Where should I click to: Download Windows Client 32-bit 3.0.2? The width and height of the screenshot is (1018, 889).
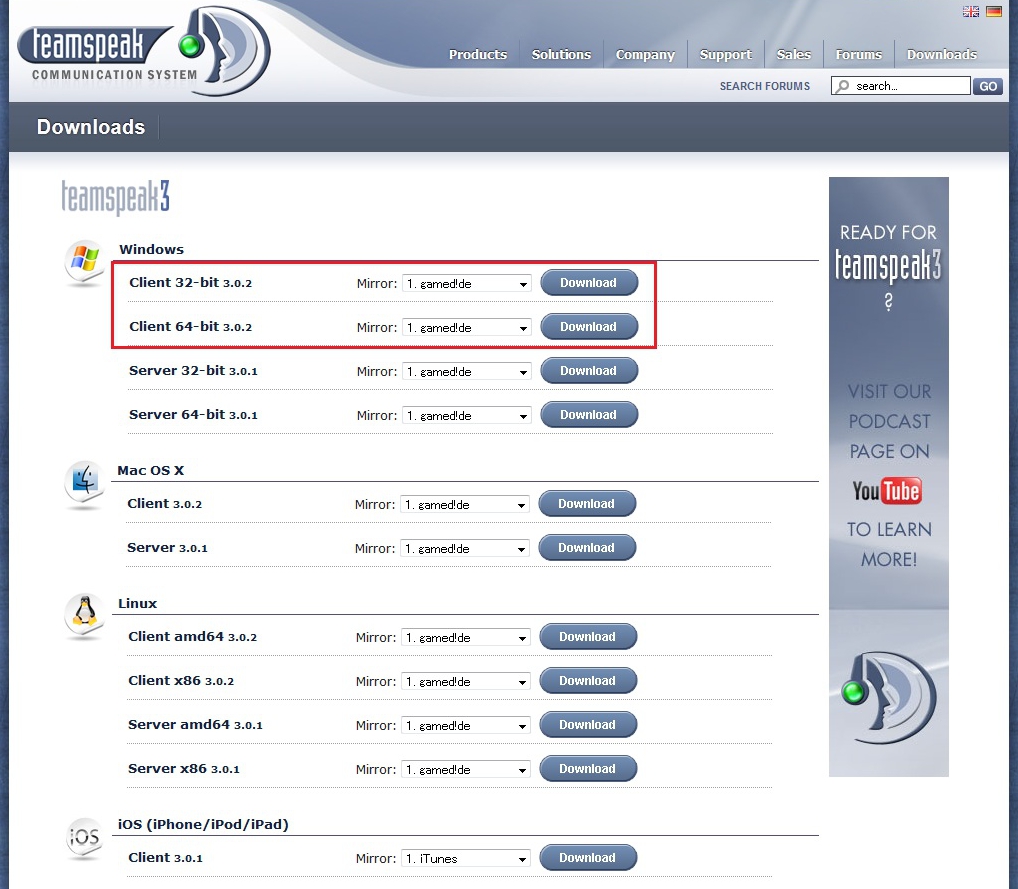pyautogui.click(x=589, y=282)
